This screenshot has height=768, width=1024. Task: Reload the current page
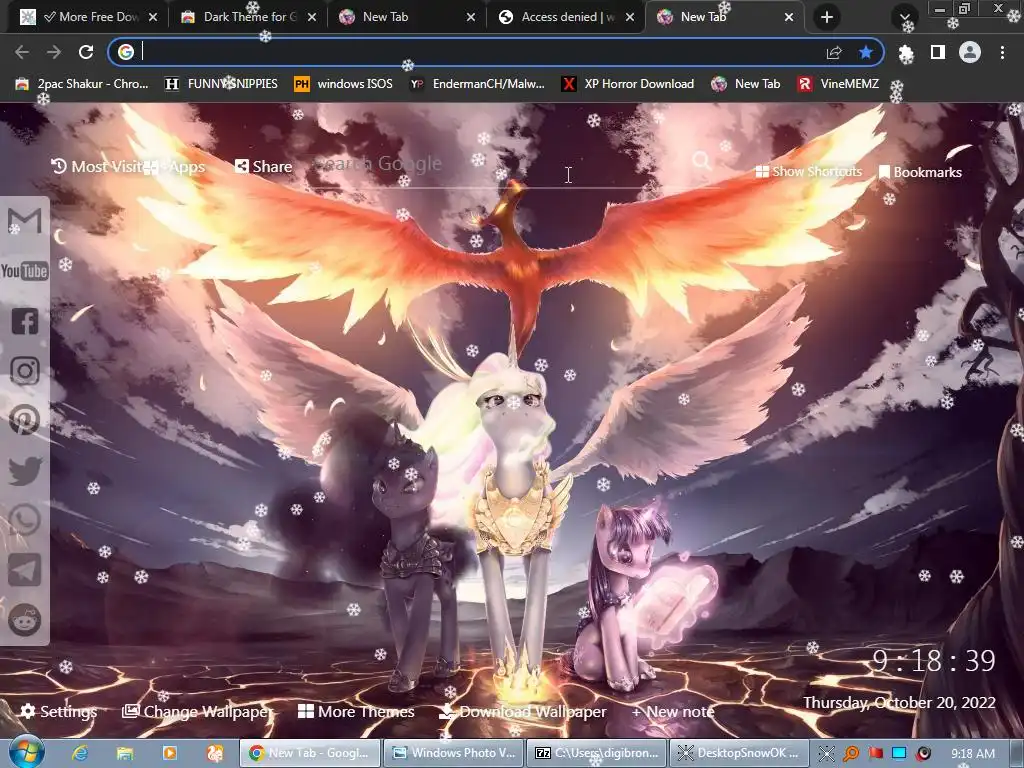click(86, 52)
